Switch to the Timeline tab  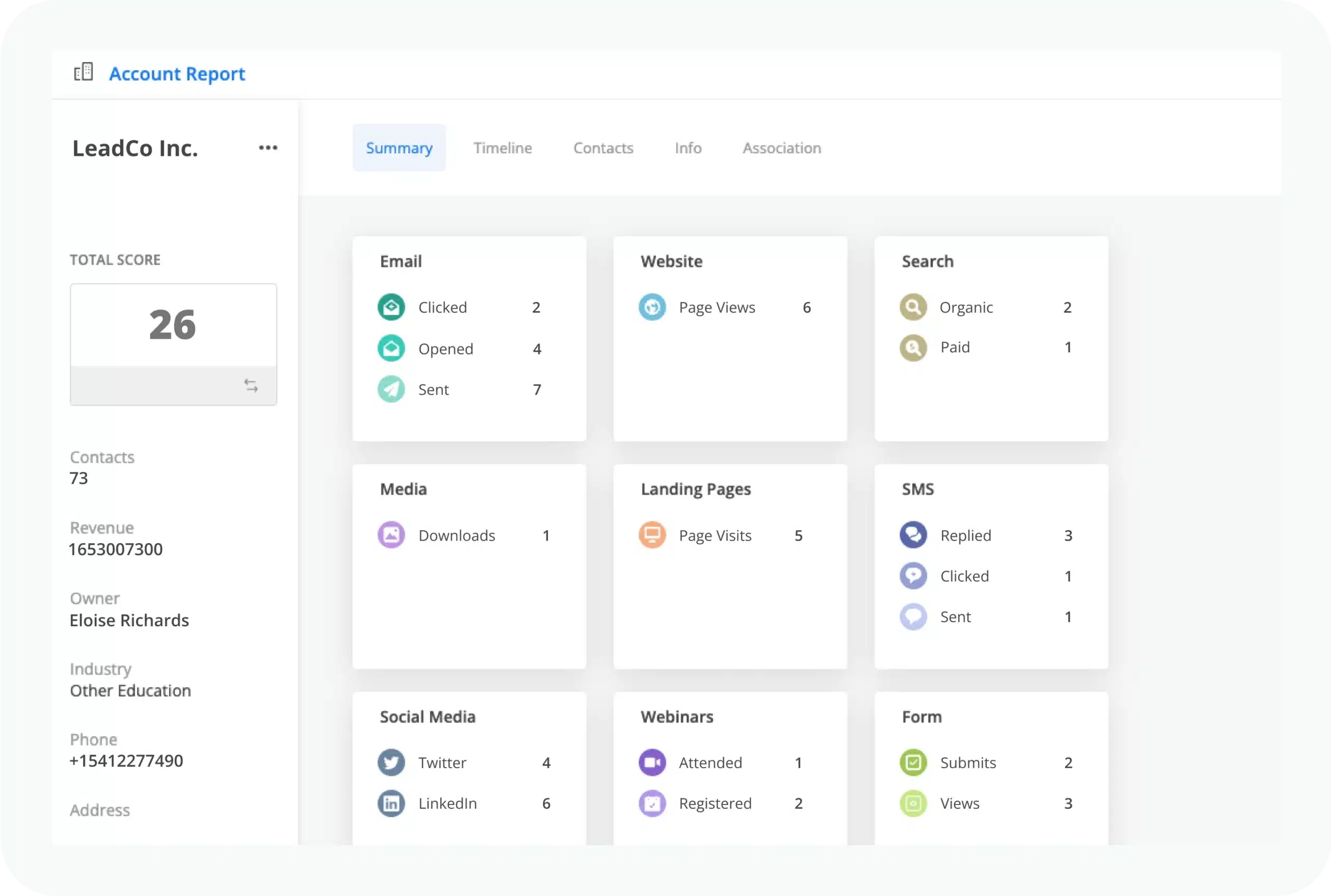(x=502, y=148)
